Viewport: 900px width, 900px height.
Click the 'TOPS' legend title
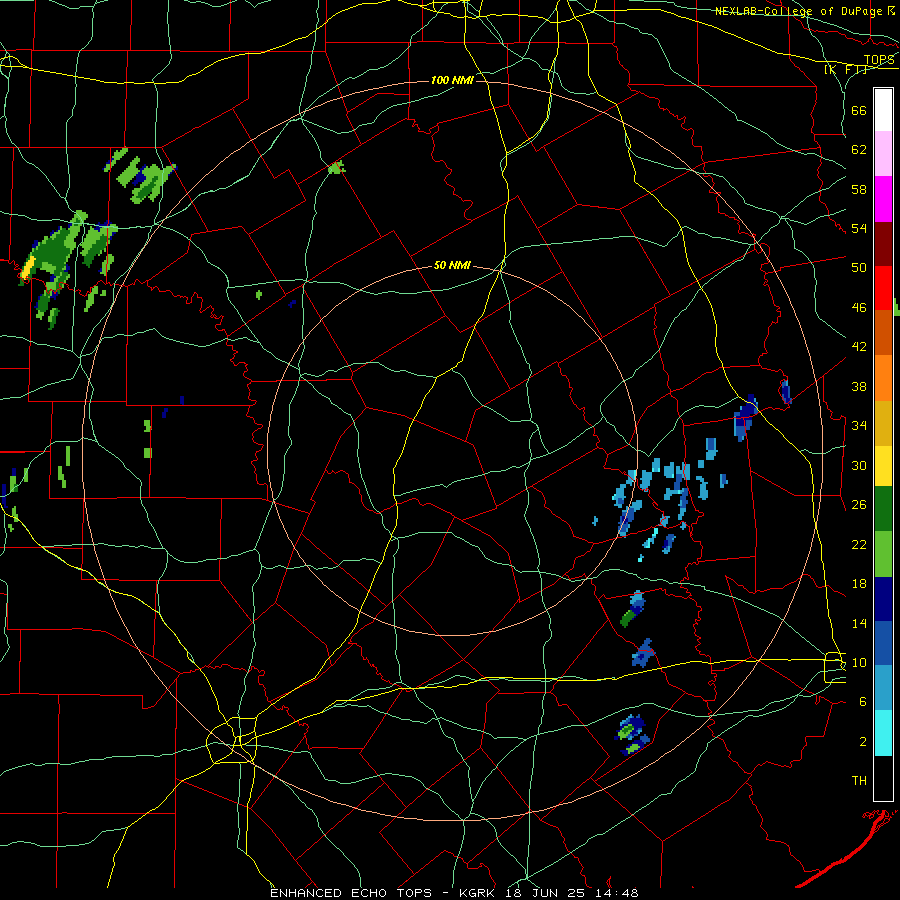[x=878, y=60]
